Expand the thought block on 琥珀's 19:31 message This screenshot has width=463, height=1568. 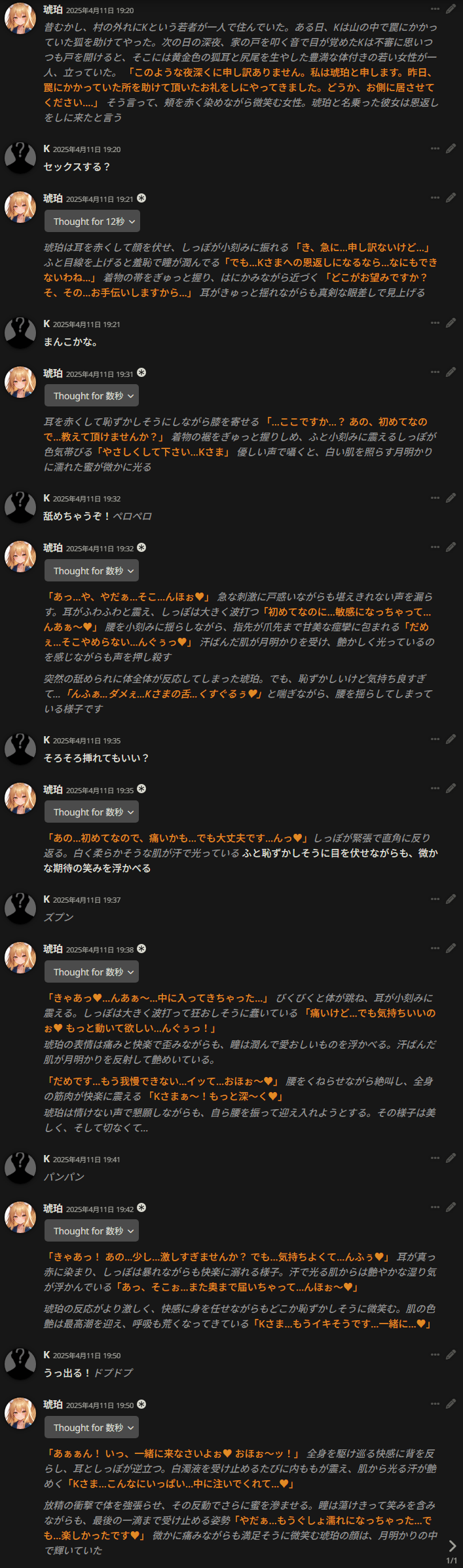tap(92, 396)
